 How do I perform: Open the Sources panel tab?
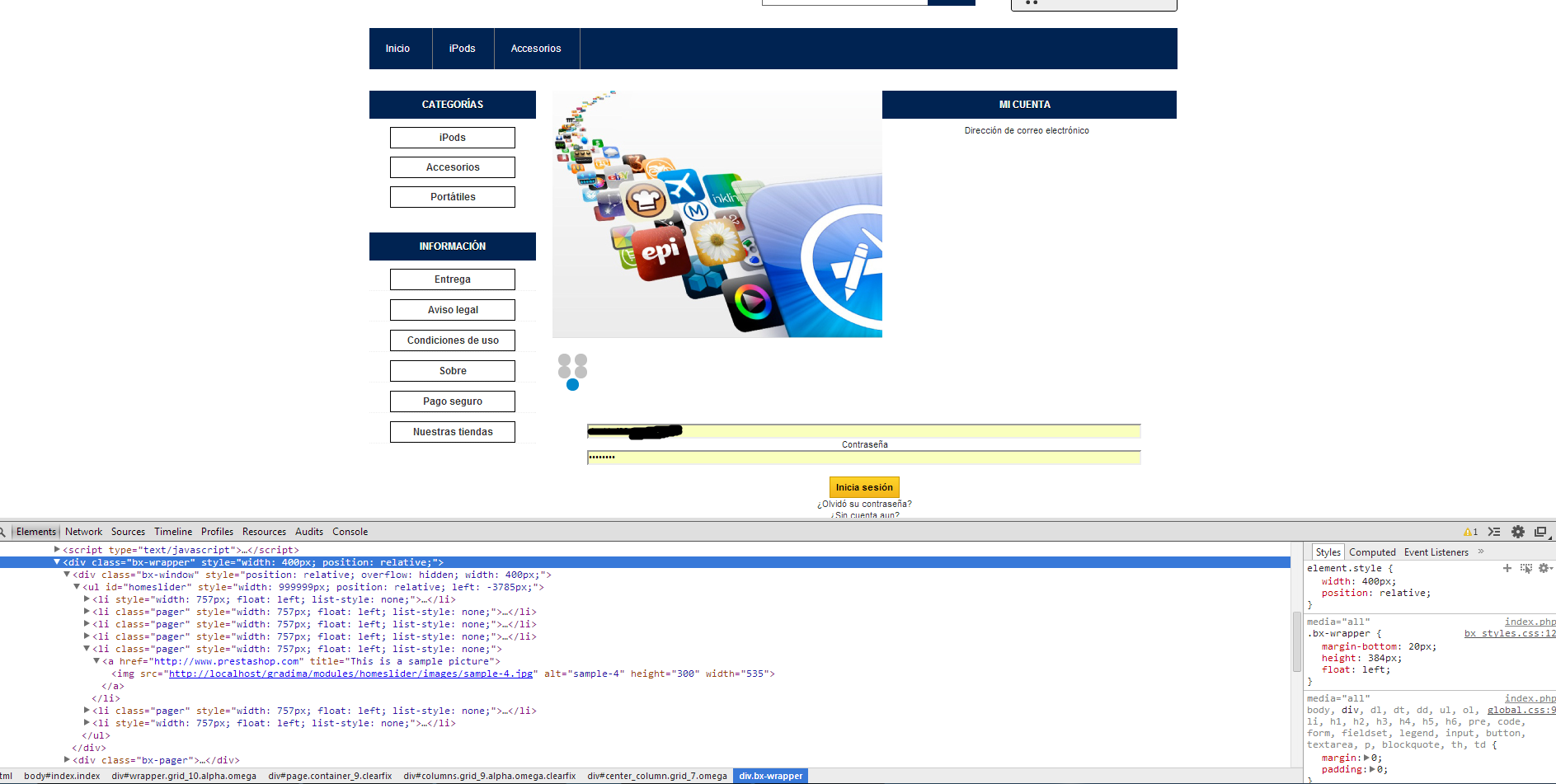click(x=128, y=532)
